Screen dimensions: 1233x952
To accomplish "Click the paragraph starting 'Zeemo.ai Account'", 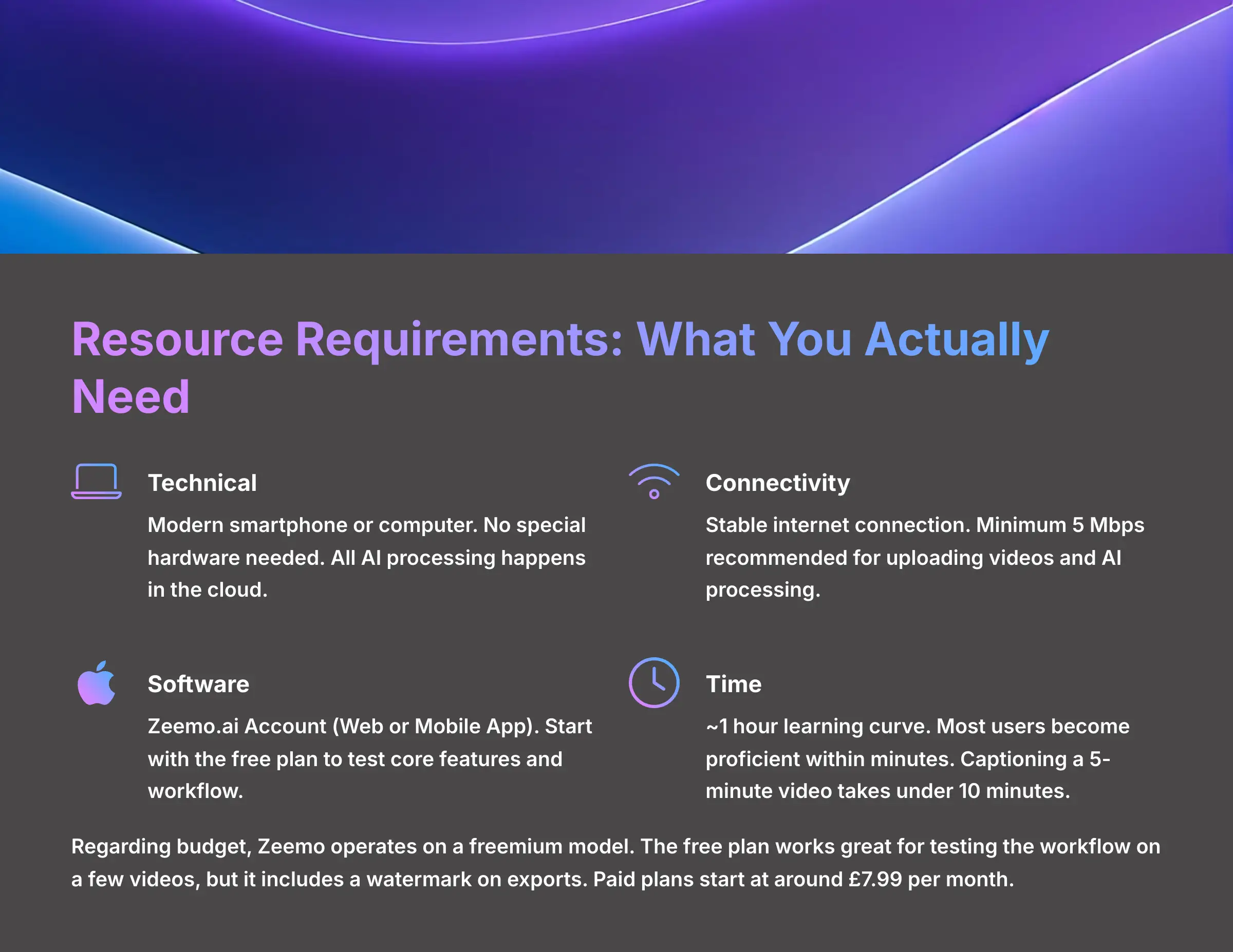I will (x=370, y=758).
